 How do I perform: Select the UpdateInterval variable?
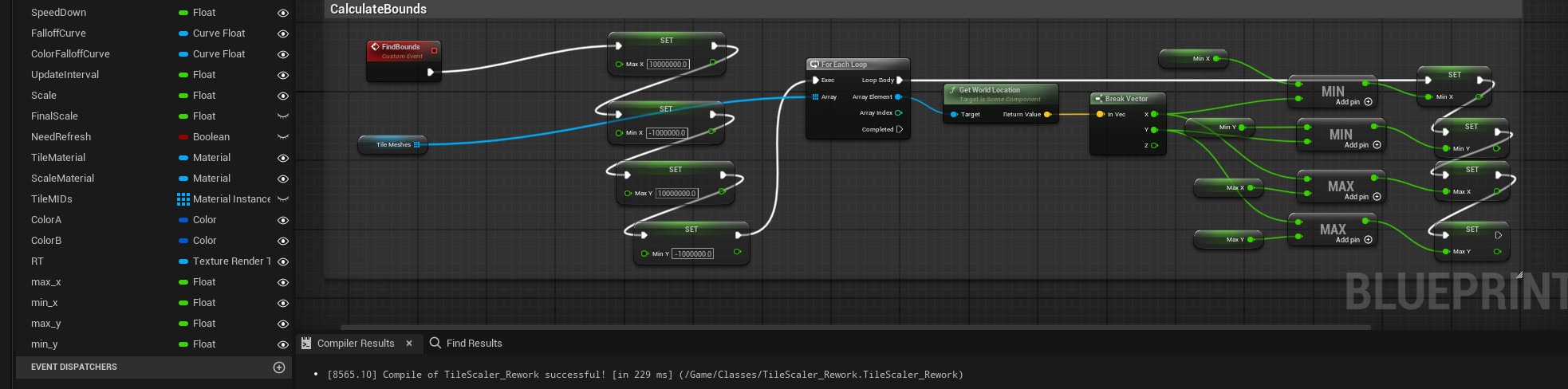(65, 75)
